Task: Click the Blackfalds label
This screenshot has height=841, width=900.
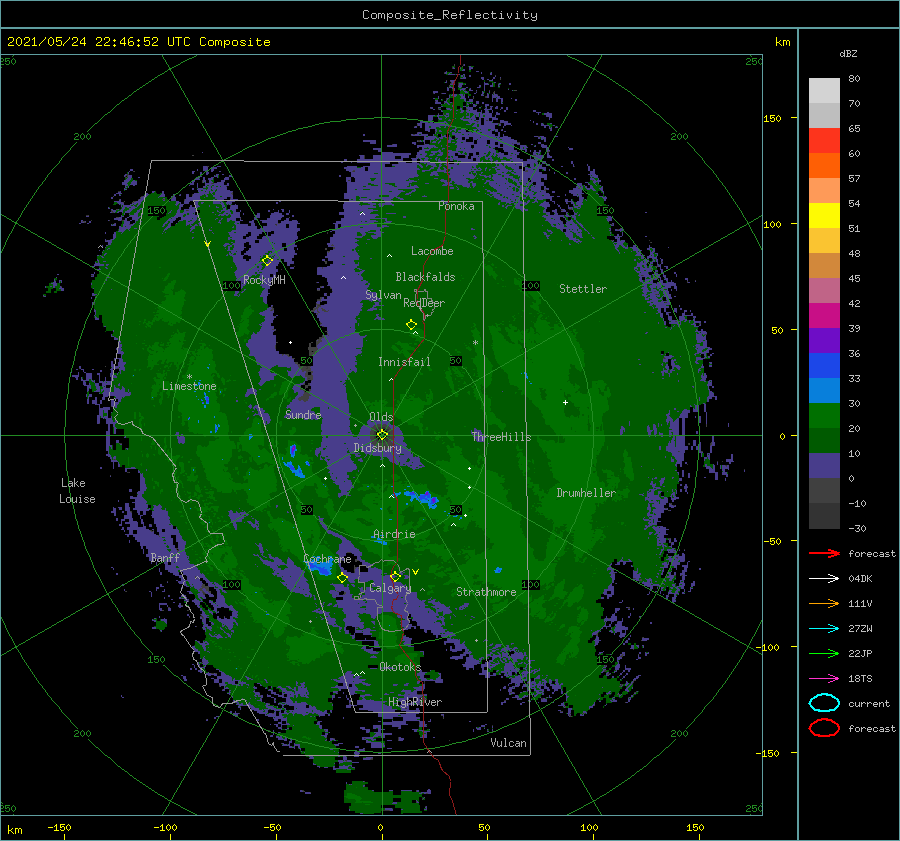Action: [425, 277]
